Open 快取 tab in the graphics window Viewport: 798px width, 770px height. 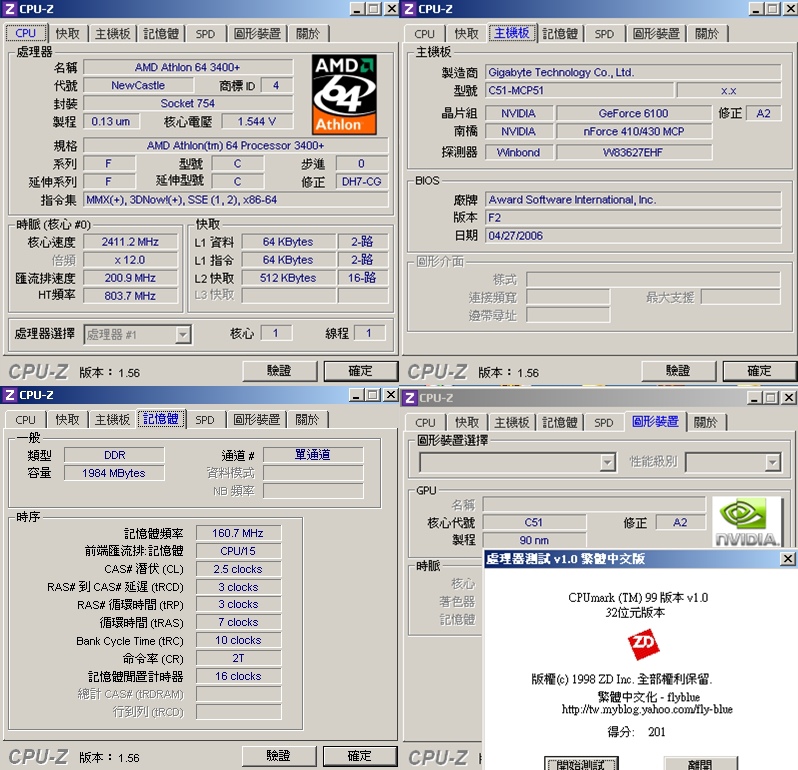(467, 422)
